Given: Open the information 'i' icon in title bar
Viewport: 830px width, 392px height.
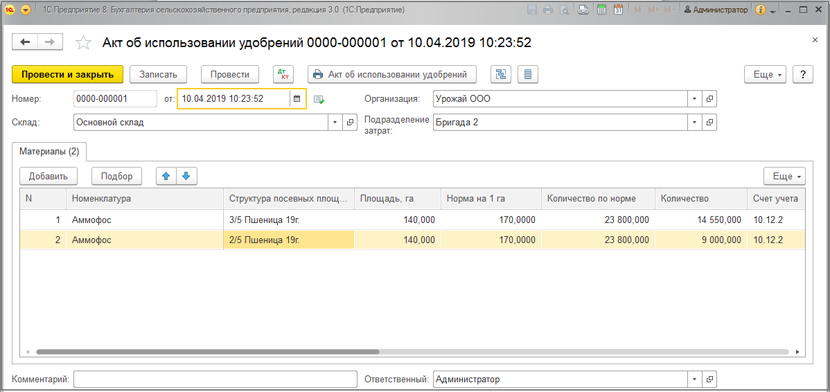Looking at the screenshot, I should point(762,10).
